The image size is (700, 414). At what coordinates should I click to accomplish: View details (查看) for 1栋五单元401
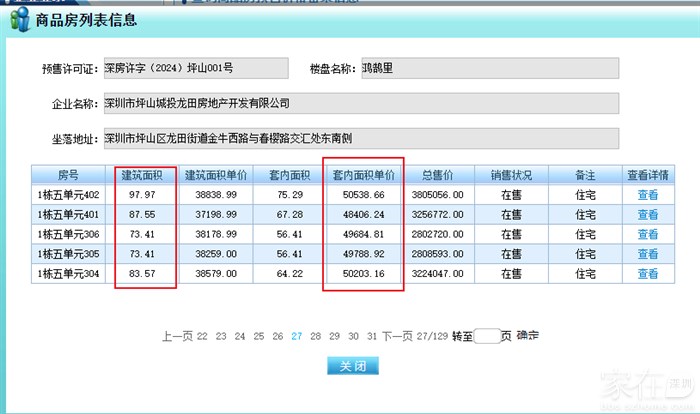[x=647, y=215]
